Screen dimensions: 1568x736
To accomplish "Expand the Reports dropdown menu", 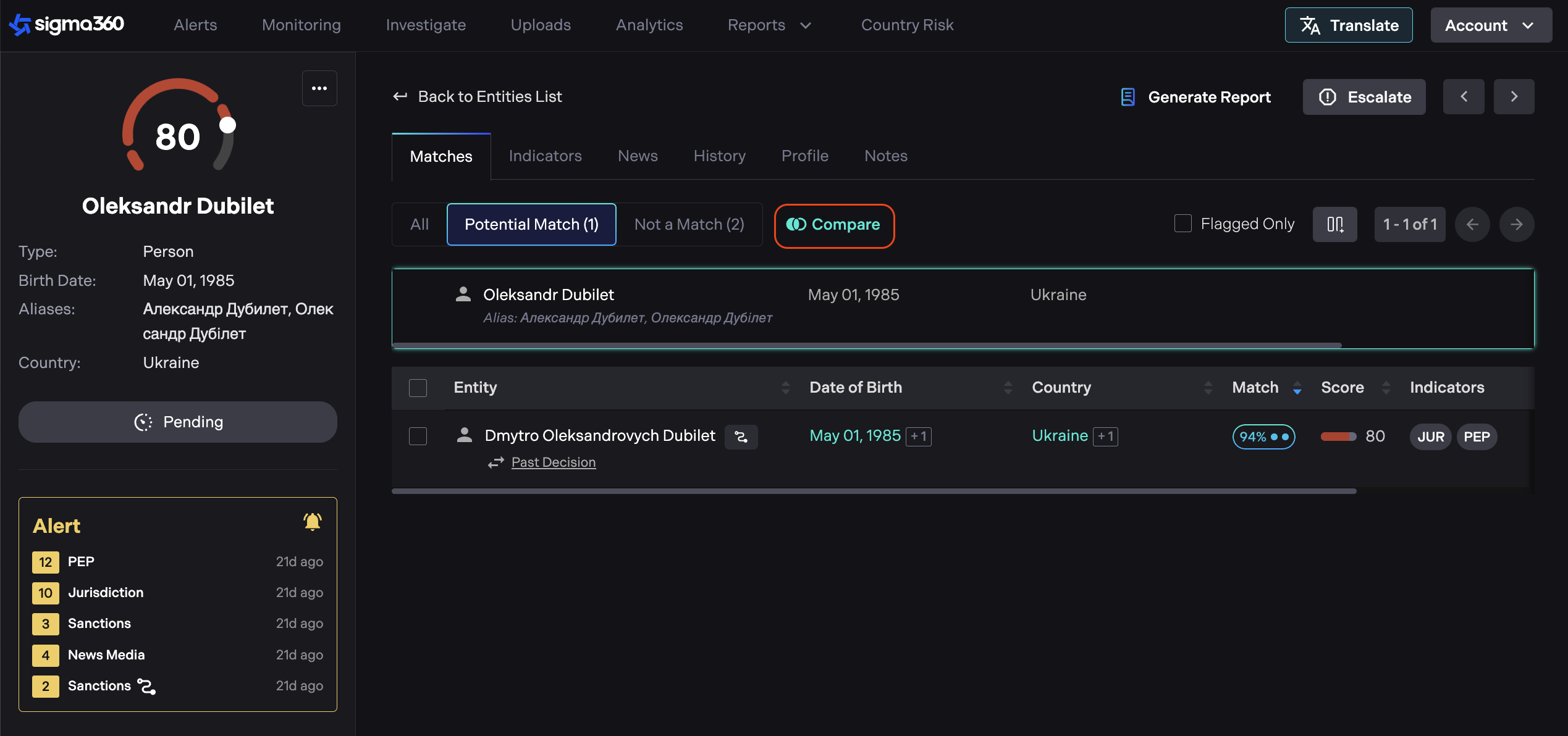I will pos(769,25).
